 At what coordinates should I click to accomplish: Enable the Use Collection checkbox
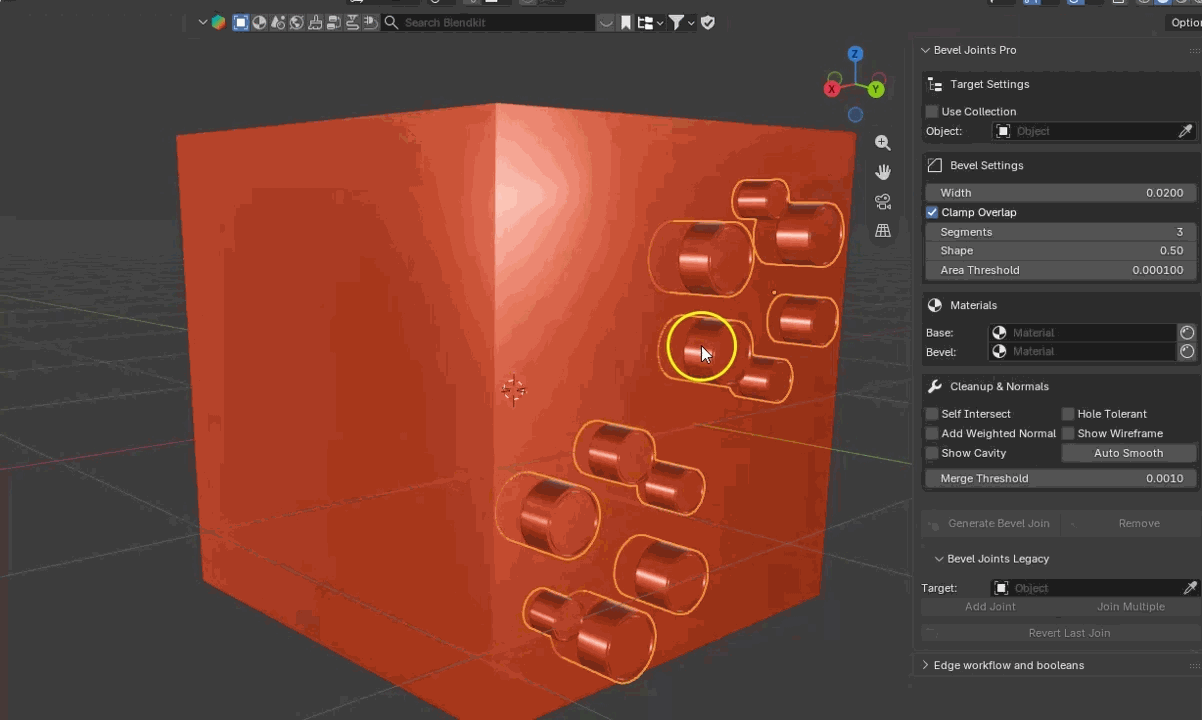pos(932,111)
